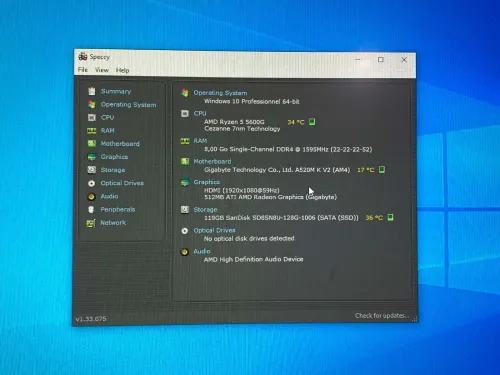Open Summary section in sidebar
The height and width of the screenshot is (375, 500).
pyautogui.click(x=116, y=91)
